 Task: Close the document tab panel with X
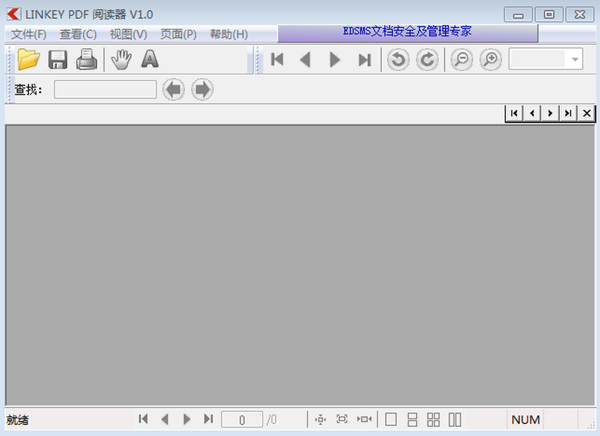click(x=587, y=113)
